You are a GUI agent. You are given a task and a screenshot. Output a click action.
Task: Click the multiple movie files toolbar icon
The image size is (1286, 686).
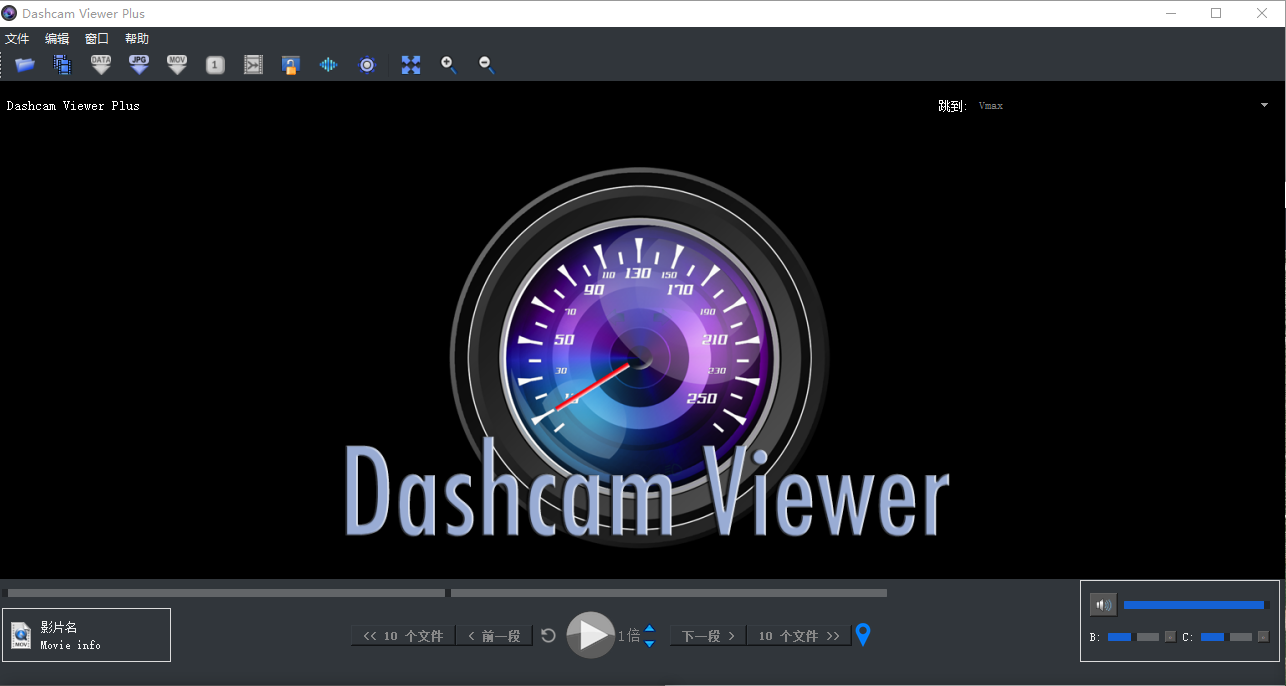[x=63, y=65]
